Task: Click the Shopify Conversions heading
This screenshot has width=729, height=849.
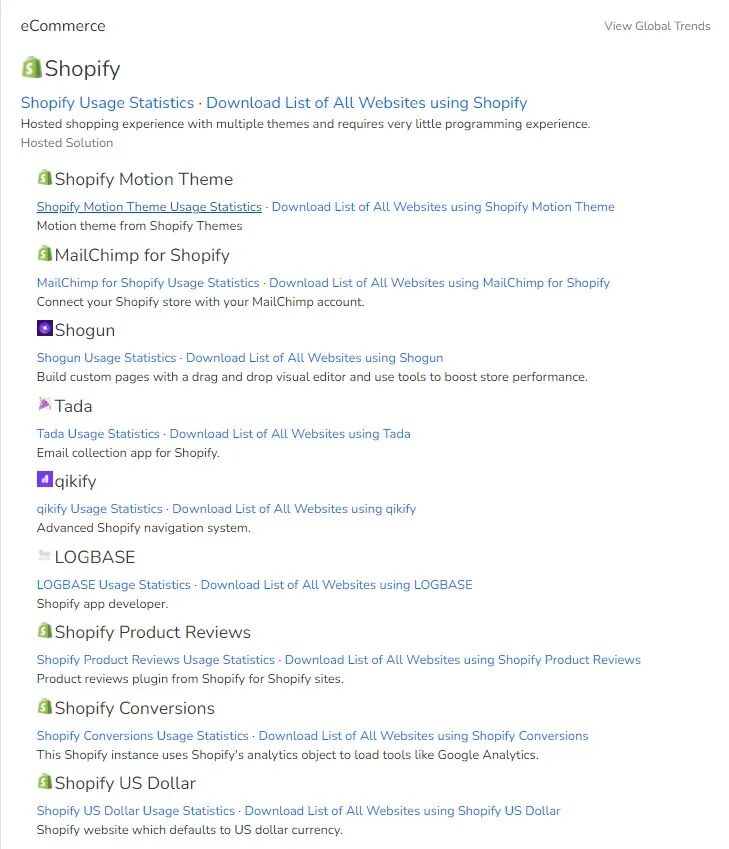Action: click(x=135, y=708)
